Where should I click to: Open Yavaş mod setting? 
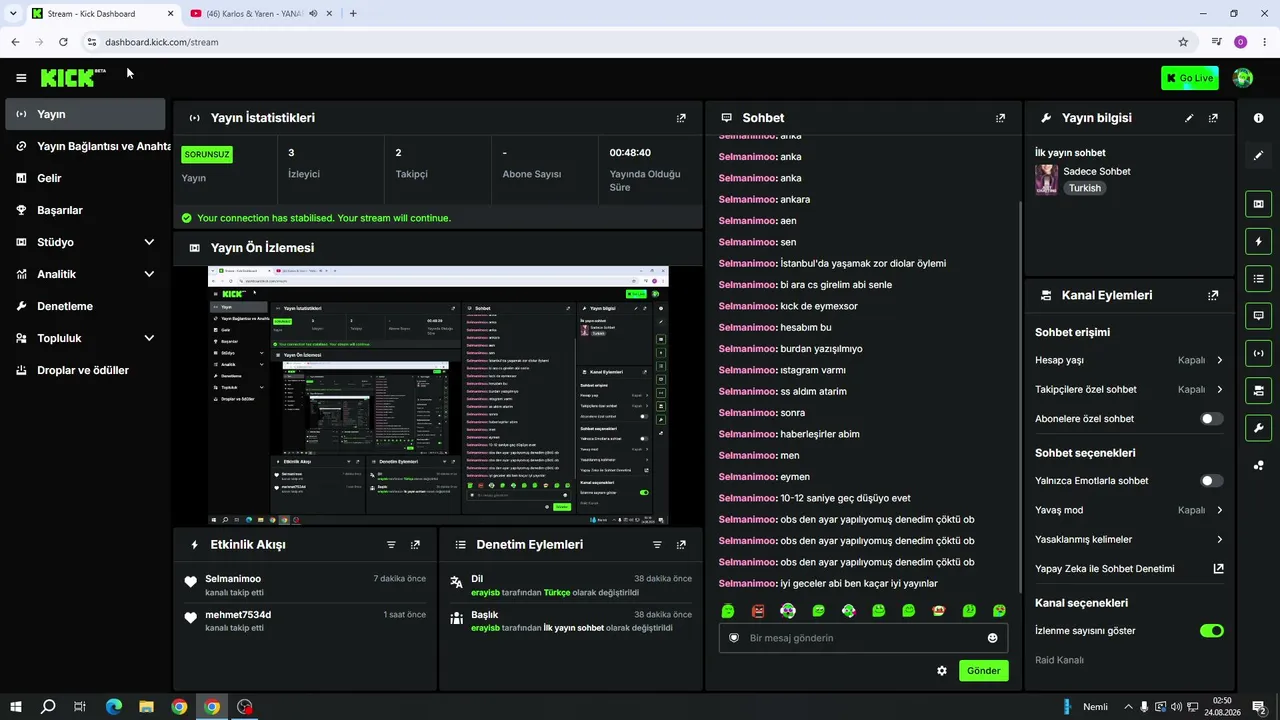pyautogui.click(x=1129, y=510)
